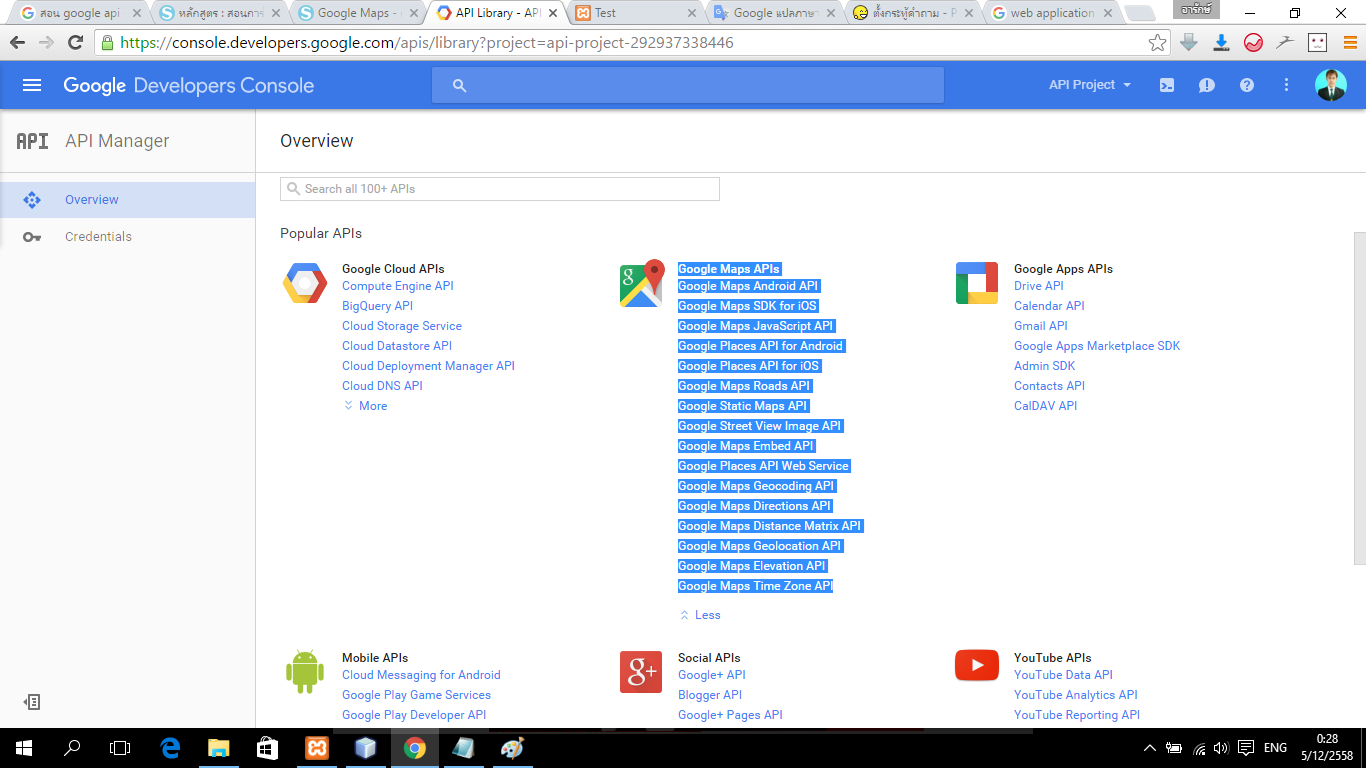Click the page vertical scrollbar
Image resolution: width=1366 pixels, height=768 pixels.
[1359, 400]
